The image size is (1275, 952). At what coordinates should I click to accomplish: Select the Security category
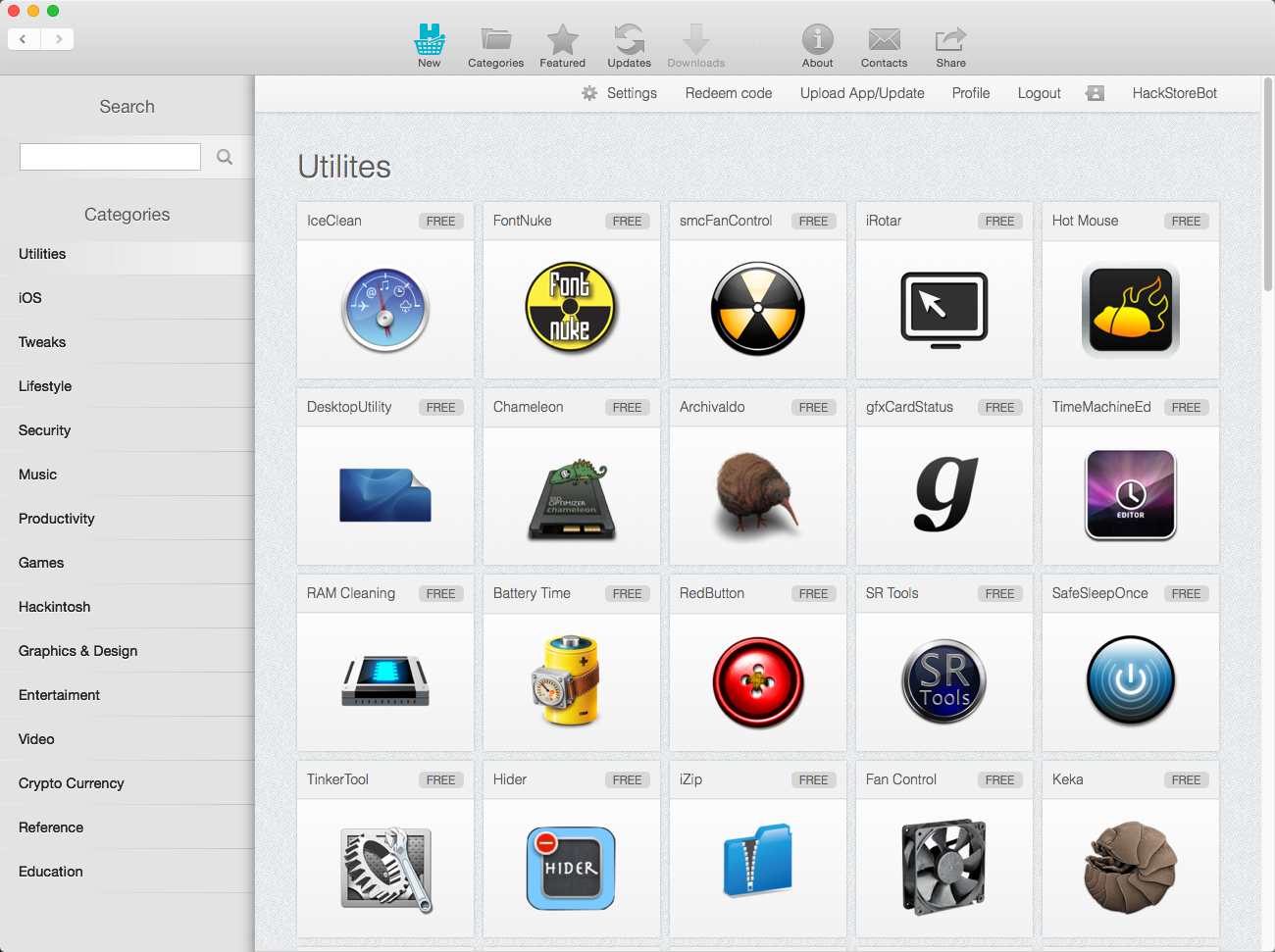click(x=127, y=430)
